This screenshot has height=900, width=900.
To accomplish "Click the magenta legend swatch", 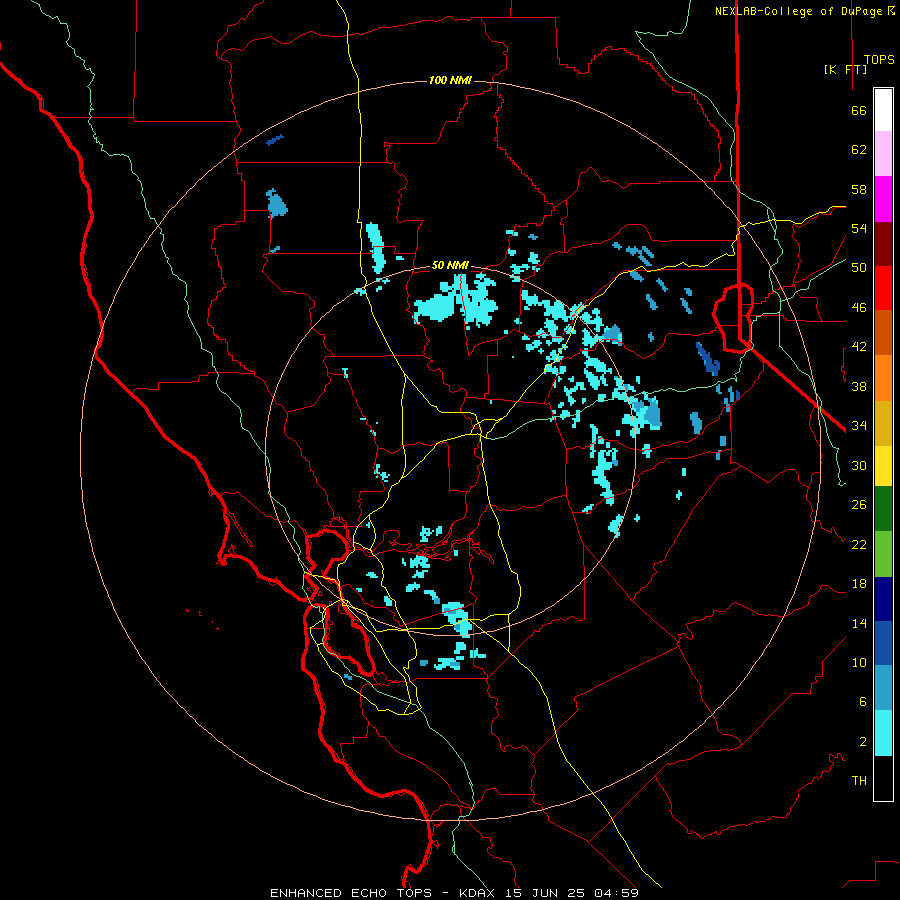I will click(x=883, y=199).
